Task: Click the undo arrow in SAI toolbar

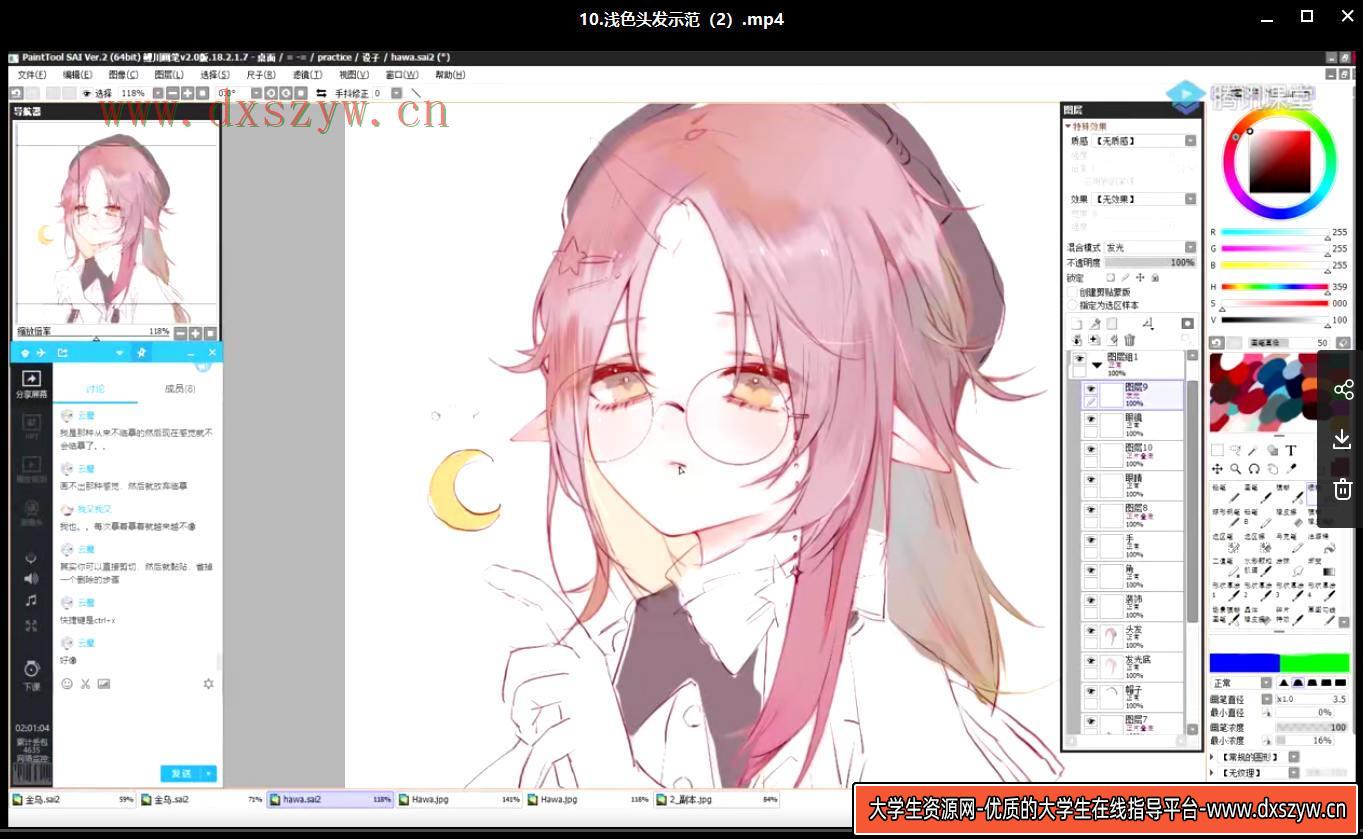Action: coord(17,93)
